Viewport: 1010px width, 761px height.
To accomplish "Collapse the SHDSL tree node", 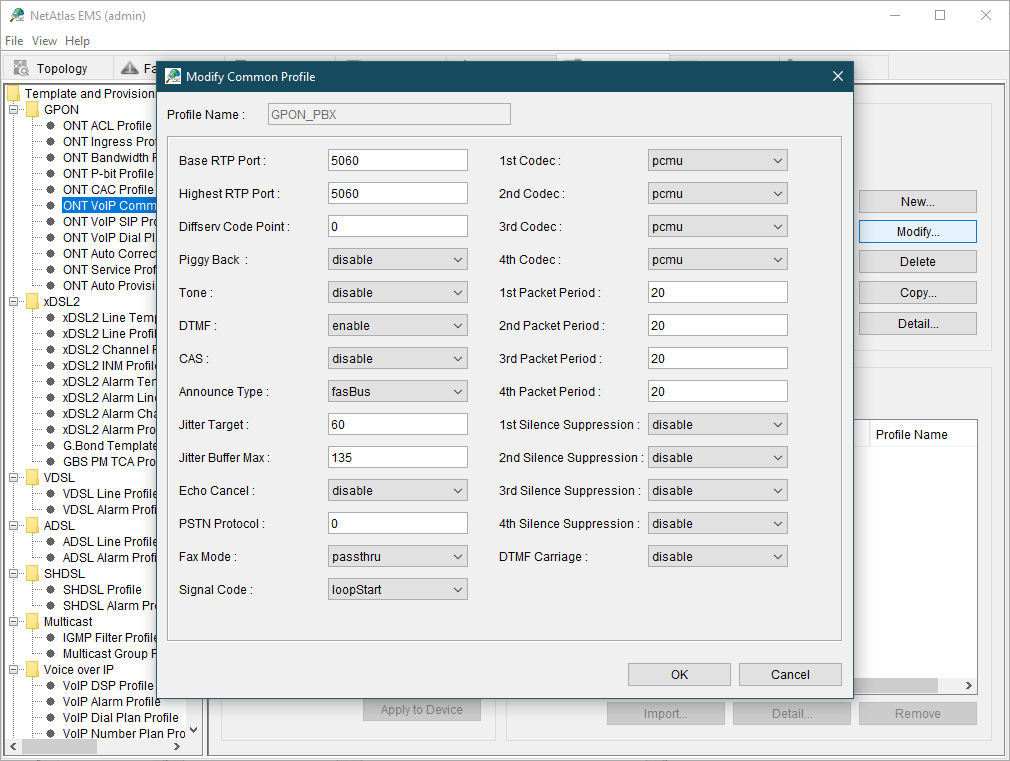I will [x=13, y=573].
